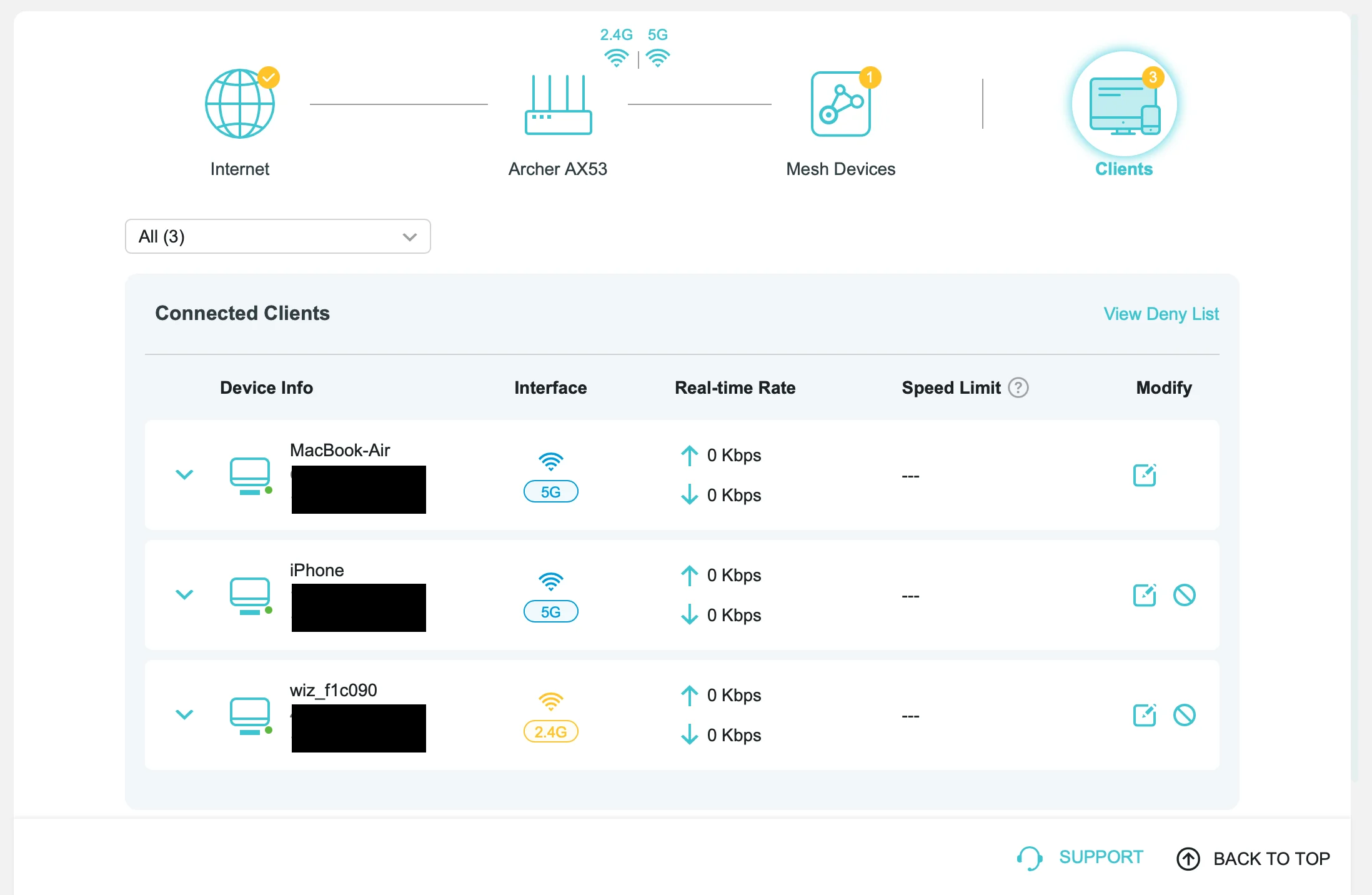Open the Mesh Devices icon
The image size is (1372, 895).
point(841,104)
